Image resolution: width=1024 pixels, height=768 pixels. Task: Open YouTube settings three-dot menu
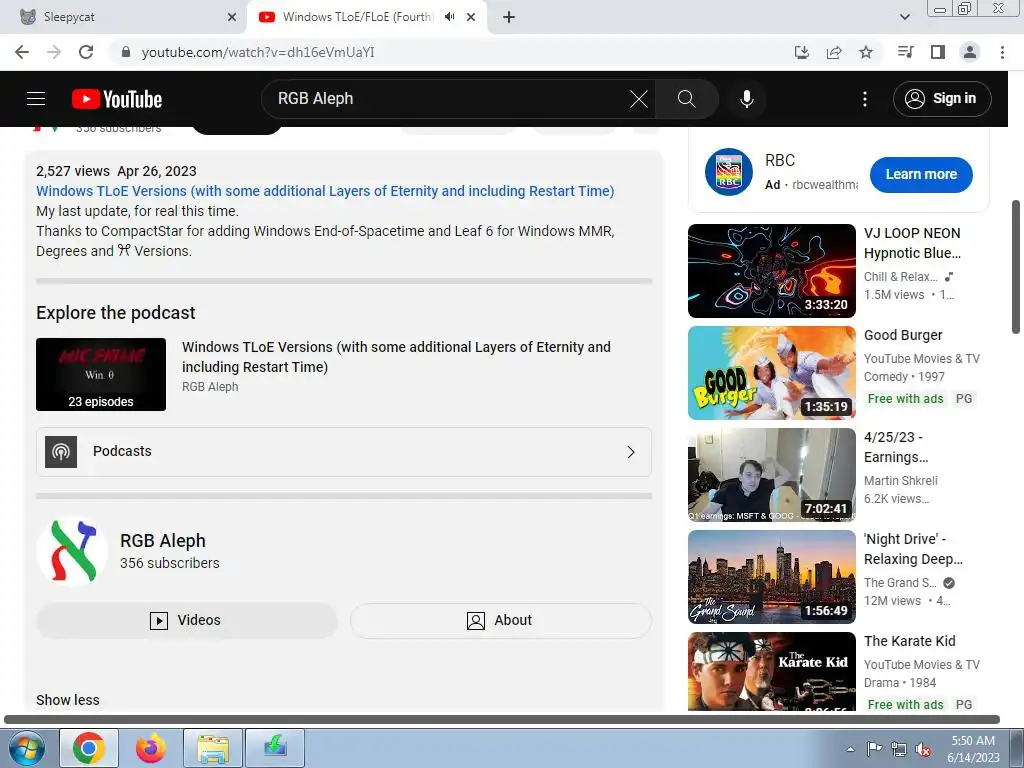point(865,99)
